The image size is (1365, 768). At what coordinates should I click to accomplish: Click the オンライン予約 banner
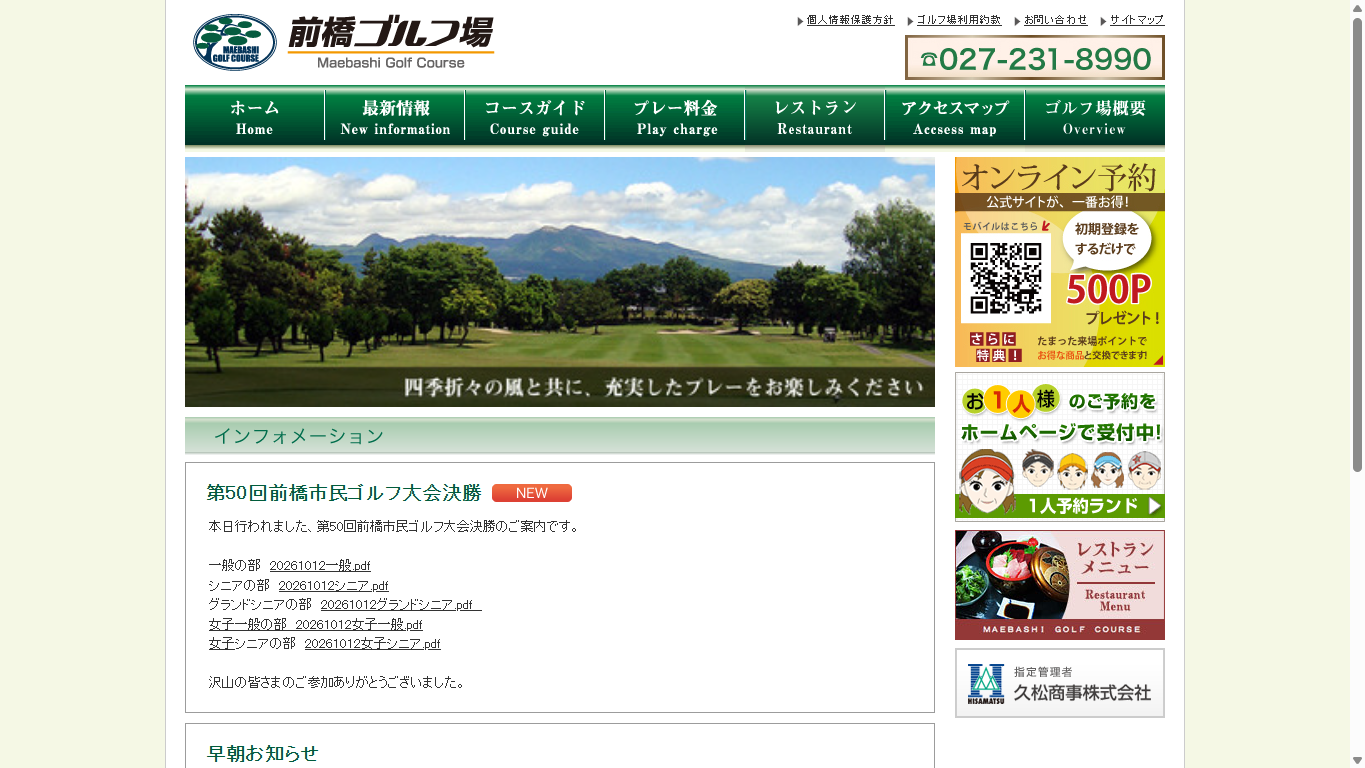point(1060,262)
